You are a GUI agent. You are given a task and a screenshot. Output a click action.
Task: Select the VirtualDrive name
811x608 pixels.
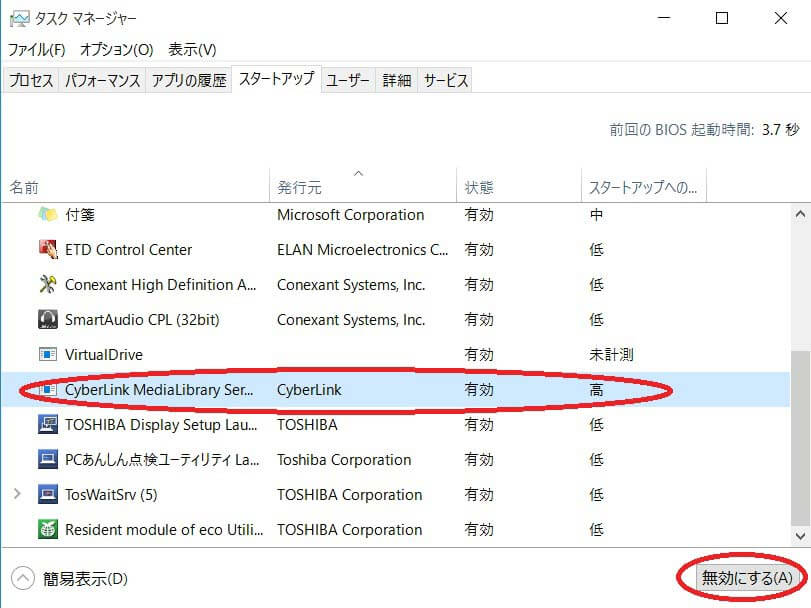tap(104, 355)
